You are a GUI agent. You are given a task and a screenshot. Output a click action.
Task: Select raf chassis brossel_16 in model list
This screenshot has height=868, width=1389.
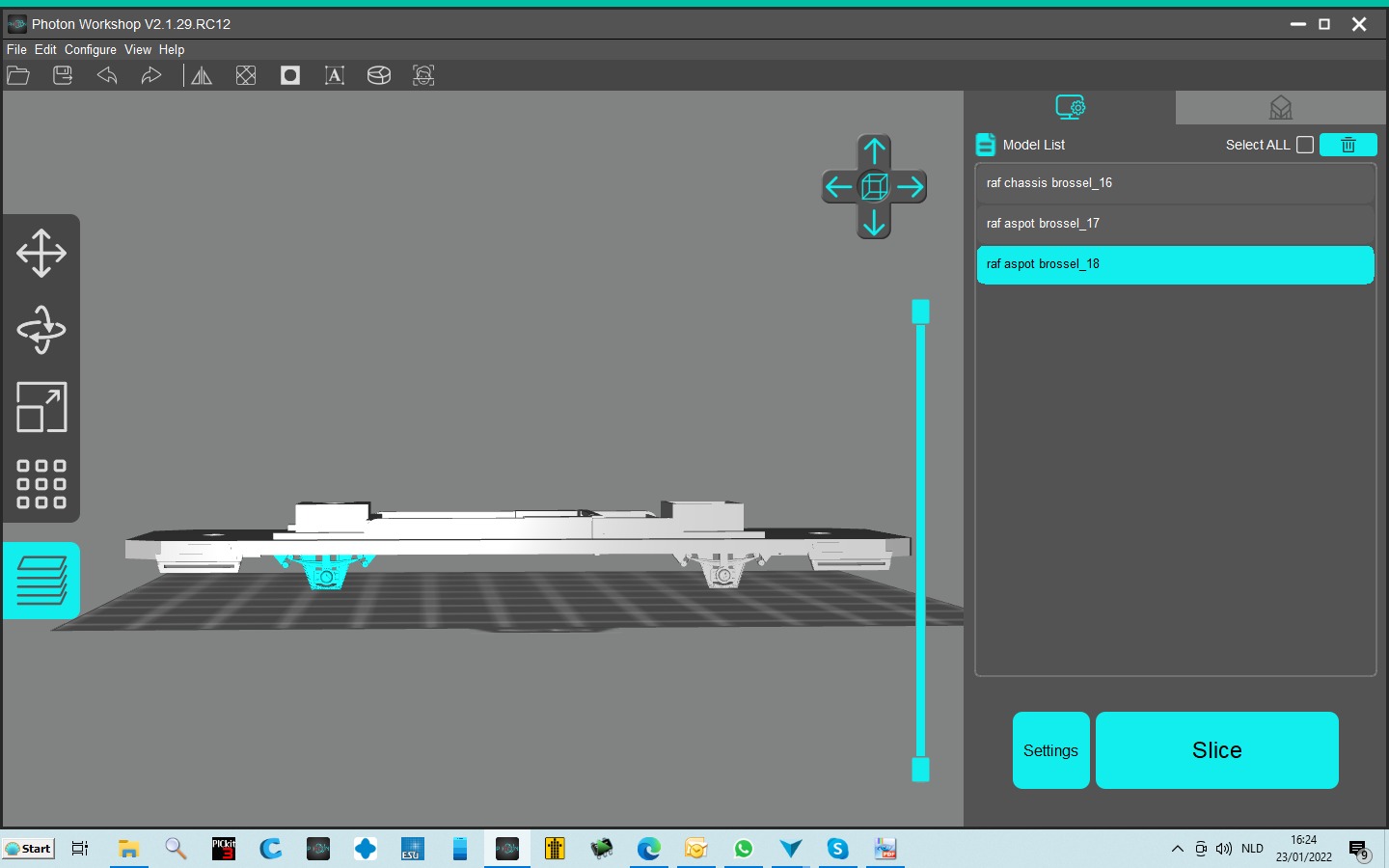tap(1175, 183)
